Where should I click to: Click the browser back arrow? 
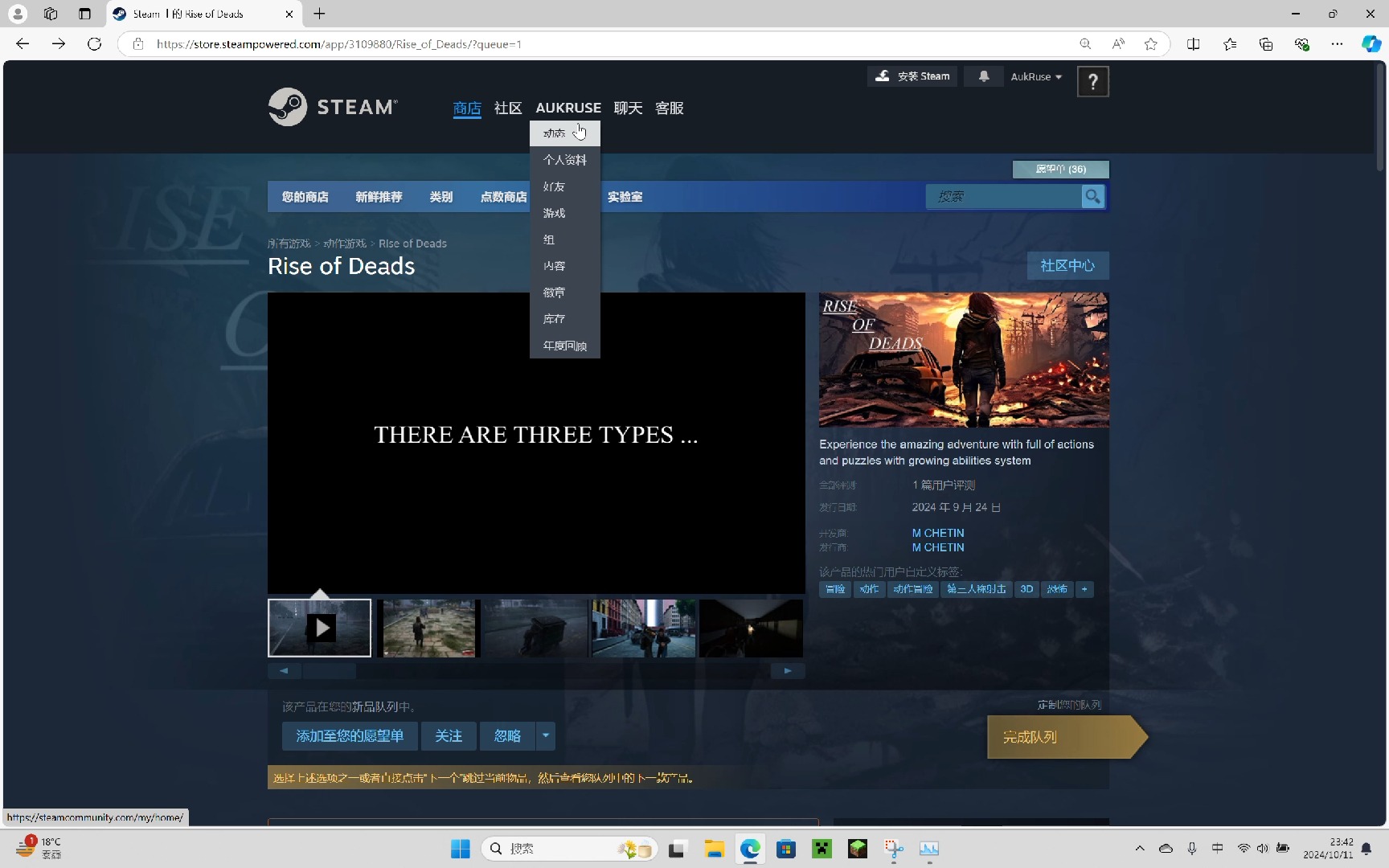pyautogui.click(x=23, y=44)
